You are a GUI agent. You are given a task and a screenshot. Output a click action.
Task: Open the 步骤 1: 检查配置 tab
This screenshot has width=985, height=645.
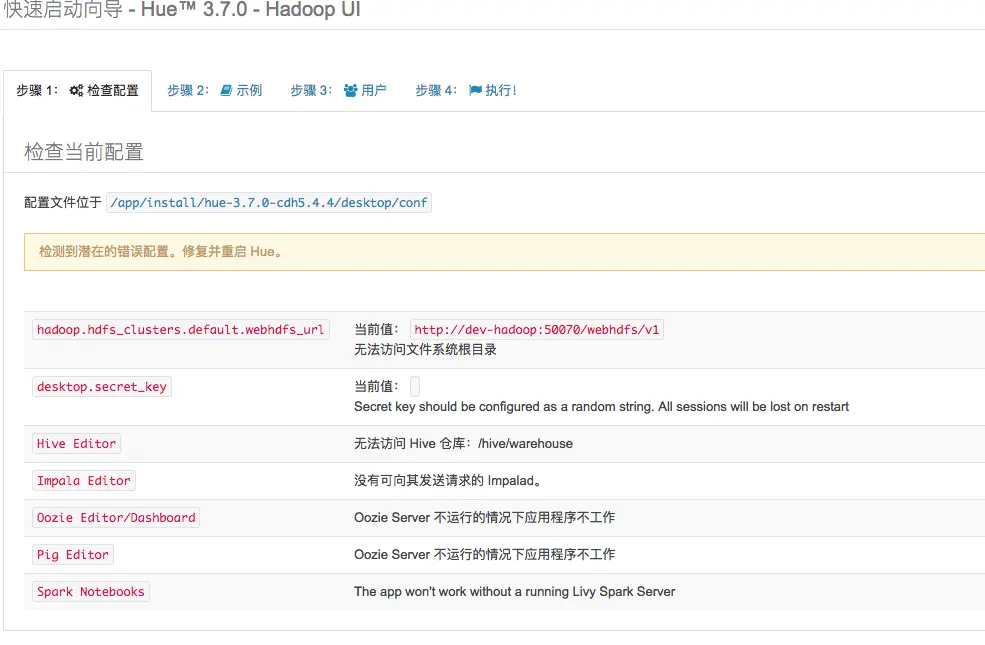[77, 90]
